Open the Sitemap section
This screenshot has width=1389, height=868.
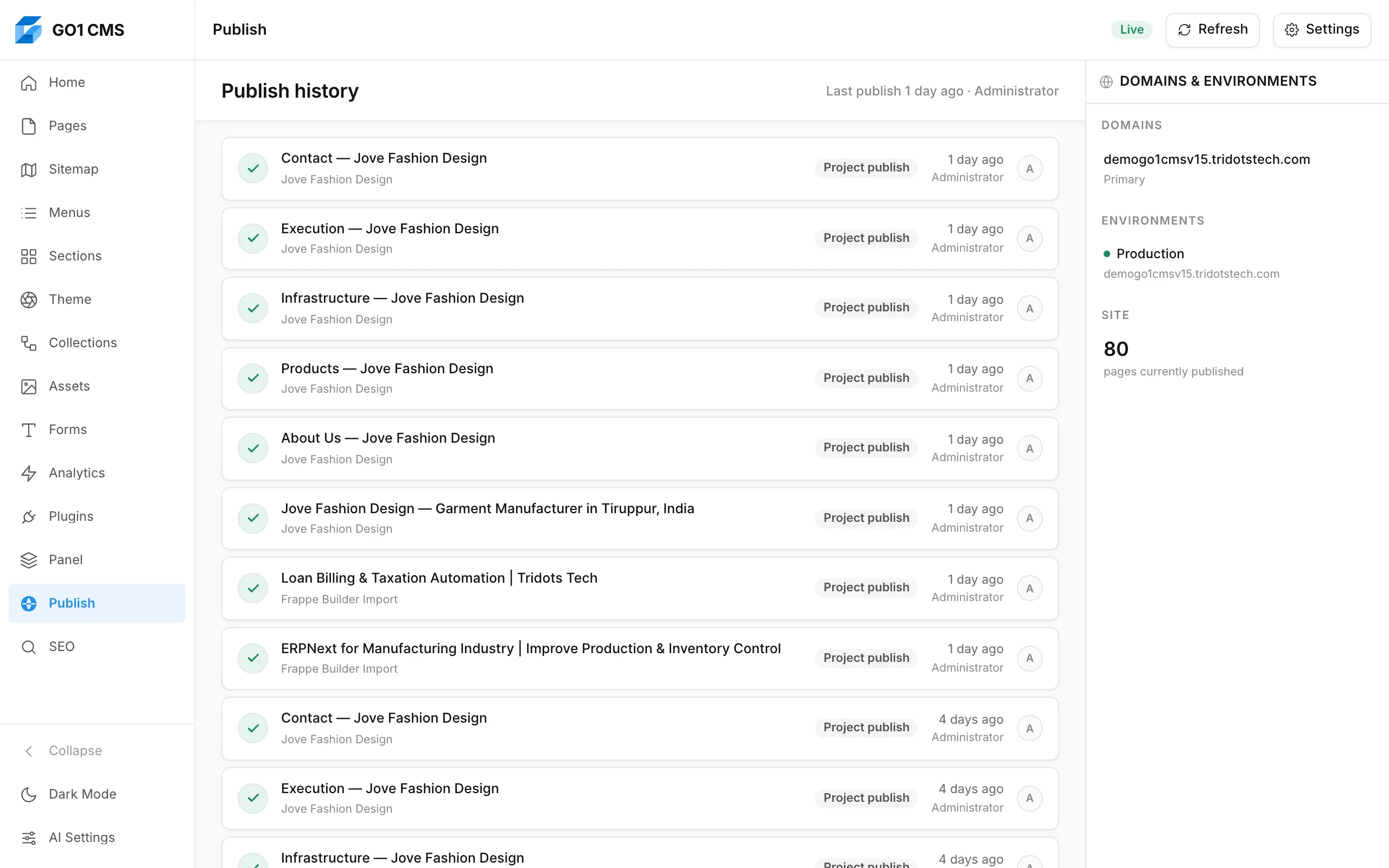97,169
